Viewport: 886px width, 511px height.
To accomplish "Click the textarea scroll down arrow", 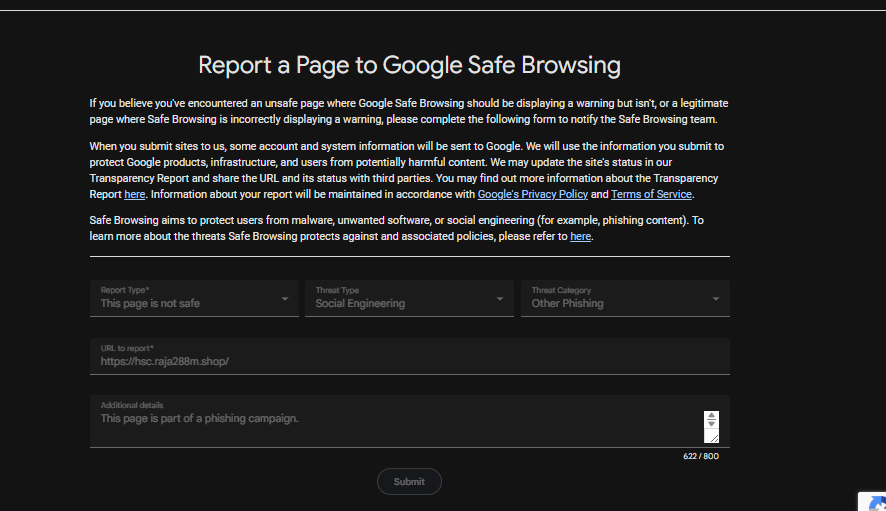I will click(711, 423).
